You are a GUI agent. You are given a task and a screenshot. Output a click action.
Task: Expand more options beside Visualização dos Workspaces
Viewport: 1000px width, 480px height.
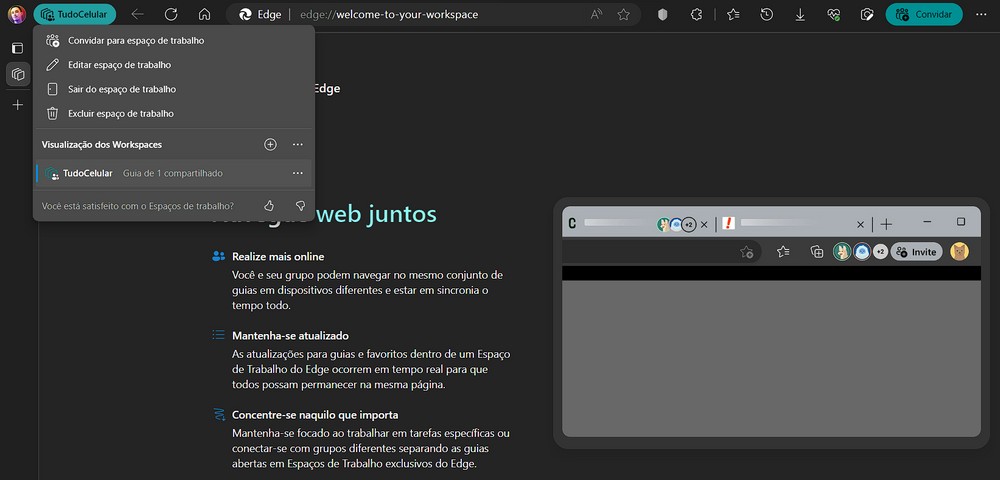[297, 144]
